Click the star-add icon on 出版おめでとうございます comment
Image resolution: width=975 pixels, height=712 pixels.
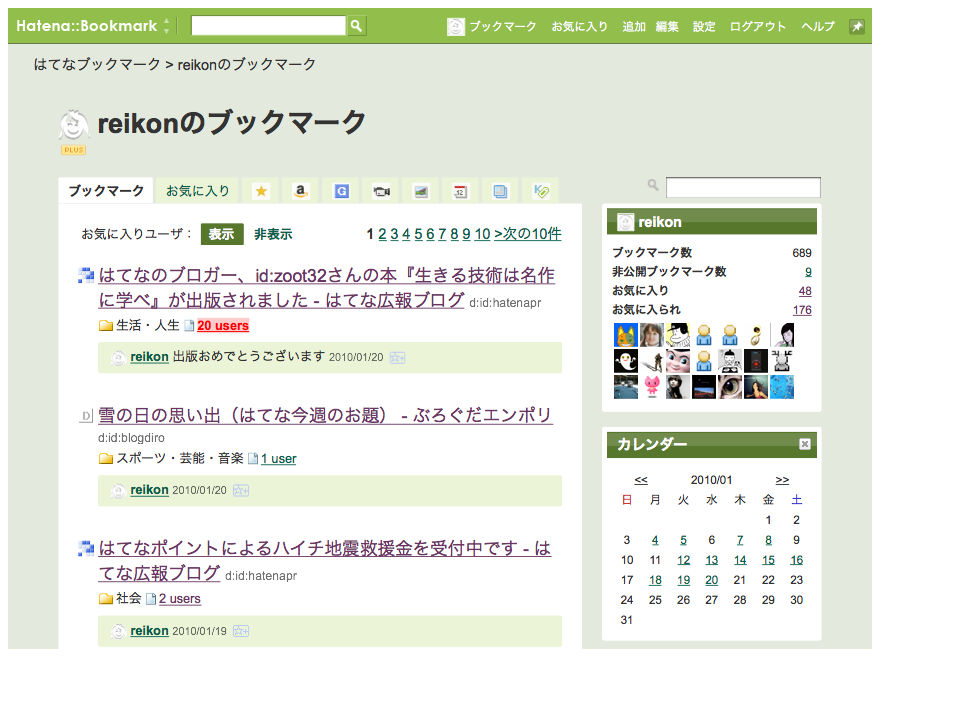tap(397, 358)
